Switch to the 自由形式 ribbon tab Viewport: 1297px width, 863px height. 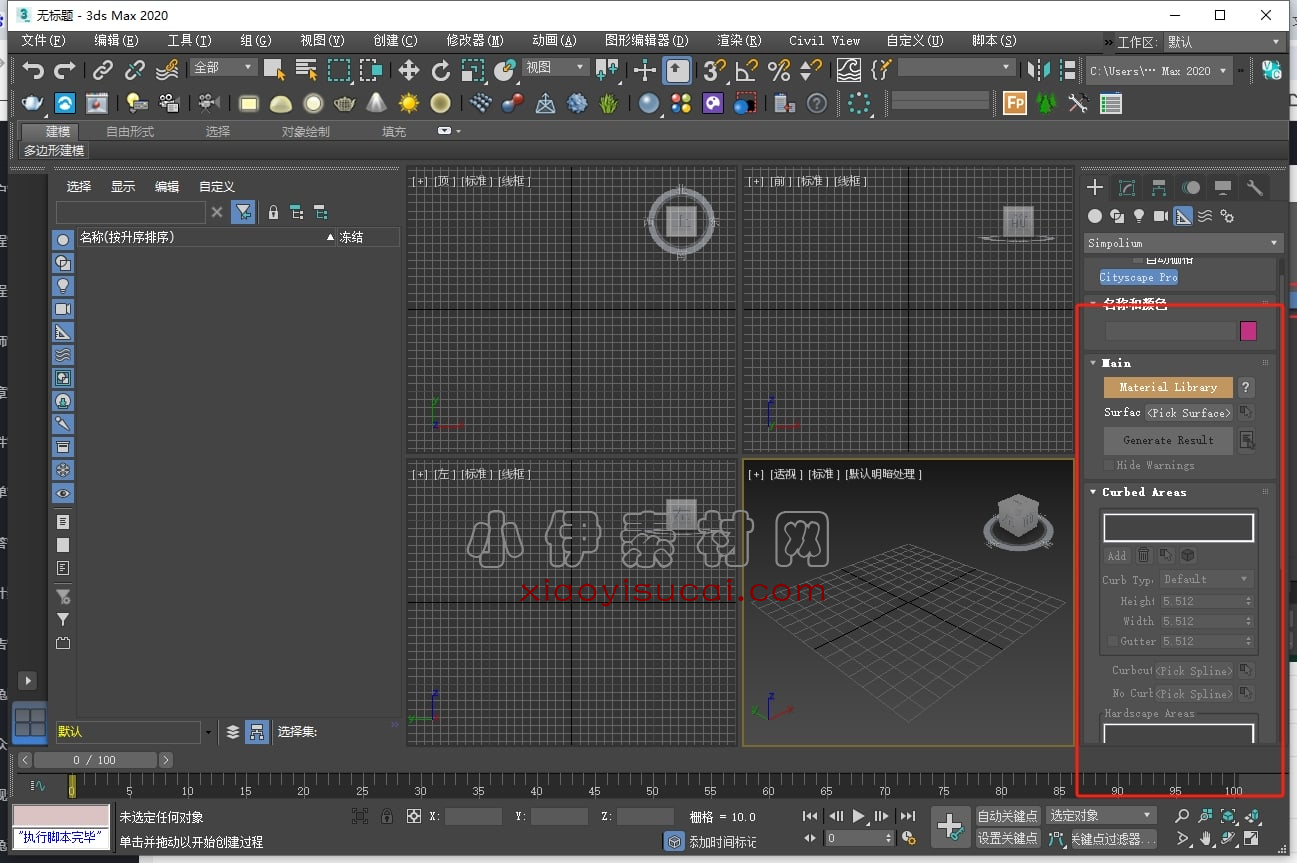point(130,132)
